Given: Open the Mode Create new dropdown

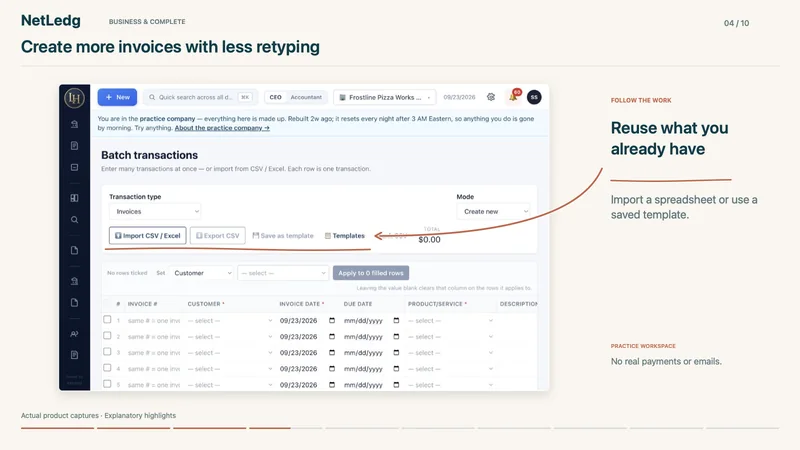Looking at the screenshot, I should [x=493, y=211].
